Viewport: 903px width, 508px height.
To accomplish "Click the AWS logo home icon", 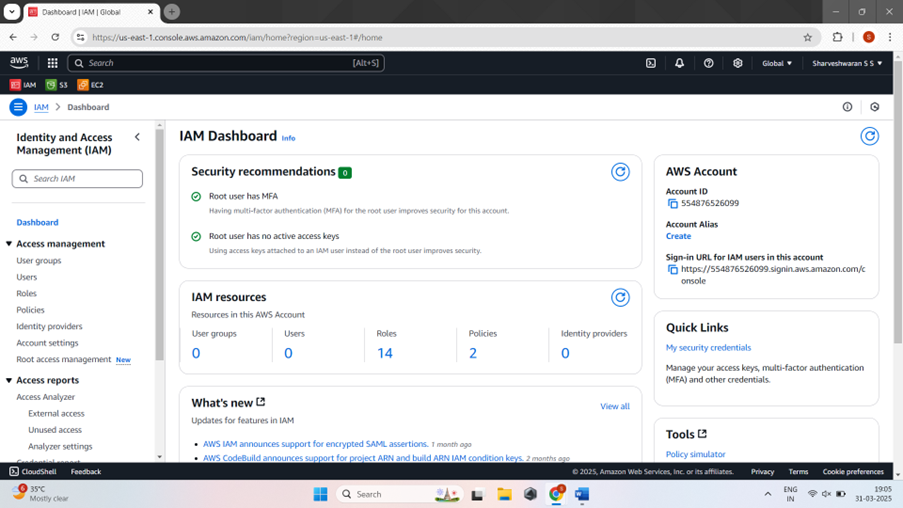I will tap(19, 62).
